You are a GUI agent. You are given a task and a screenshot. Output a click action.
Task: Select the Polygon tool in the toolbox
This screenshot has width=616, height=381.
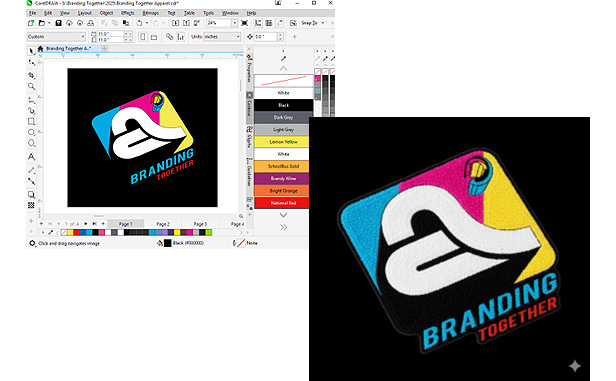tap(31, 143)
